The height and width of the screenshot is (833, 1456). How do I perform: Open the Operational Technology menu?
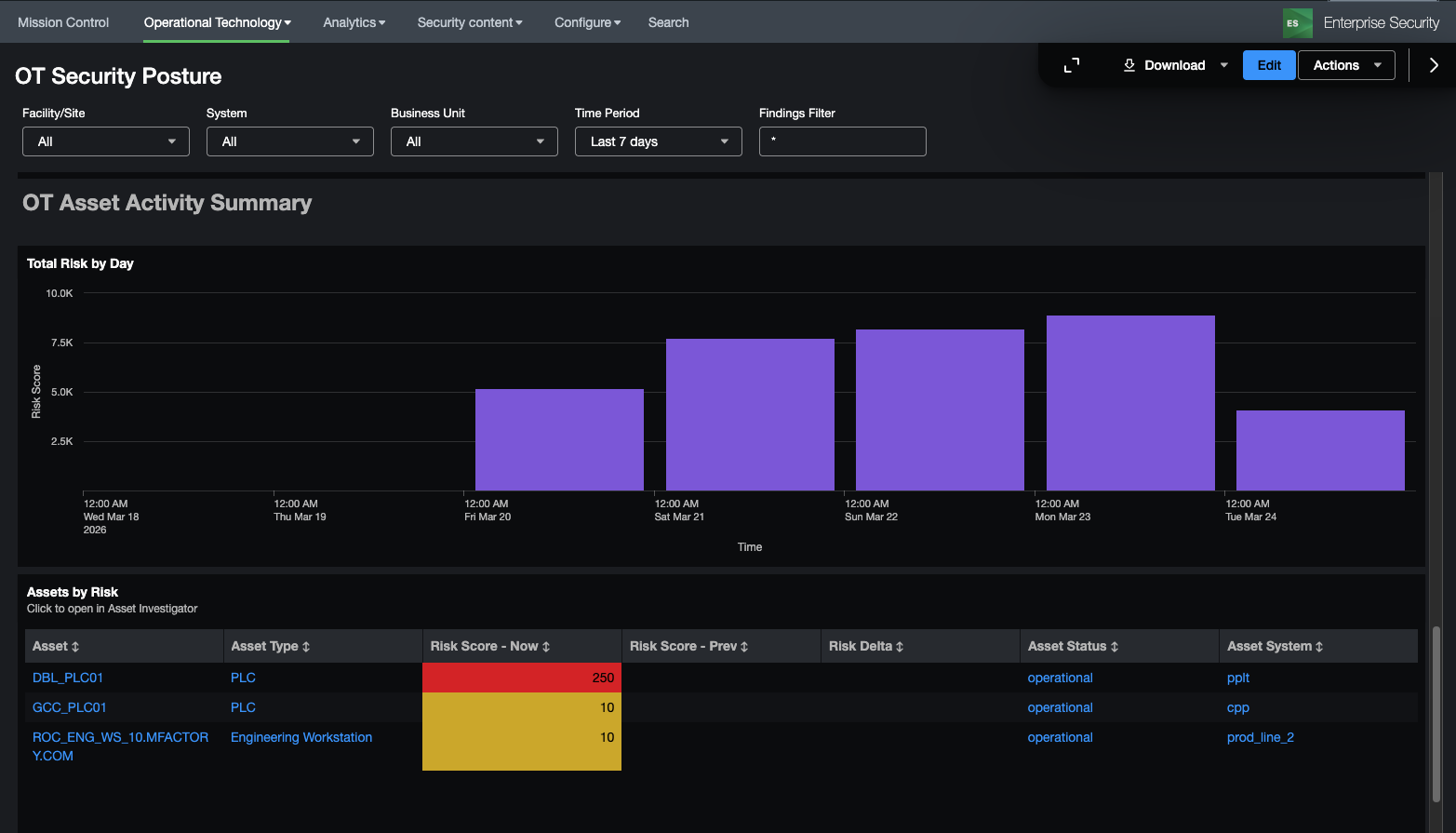[x=217, y=22]
